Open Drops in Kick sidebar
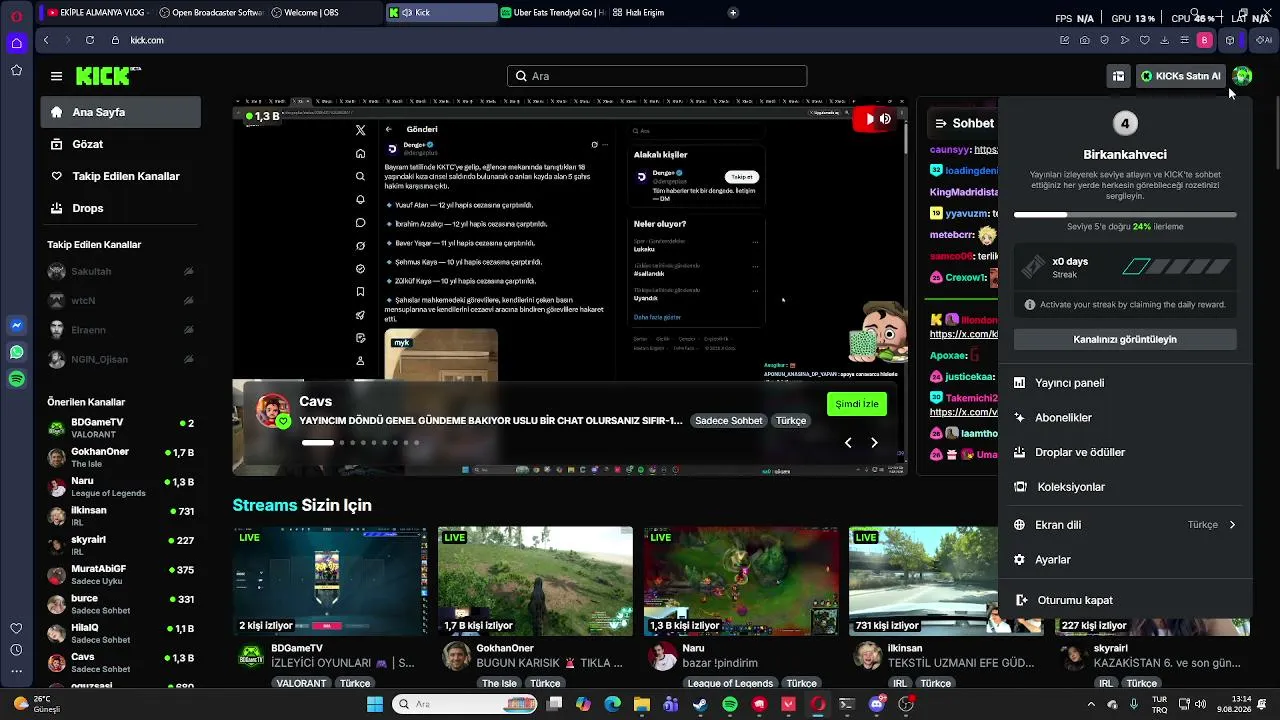The image size is (1280, 720). (121, 208)
